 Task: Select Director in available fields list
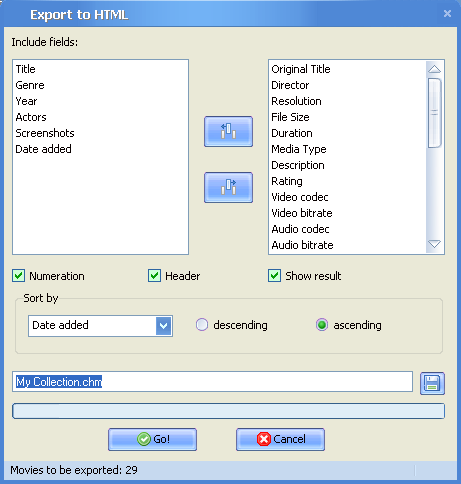click(290, 85)
